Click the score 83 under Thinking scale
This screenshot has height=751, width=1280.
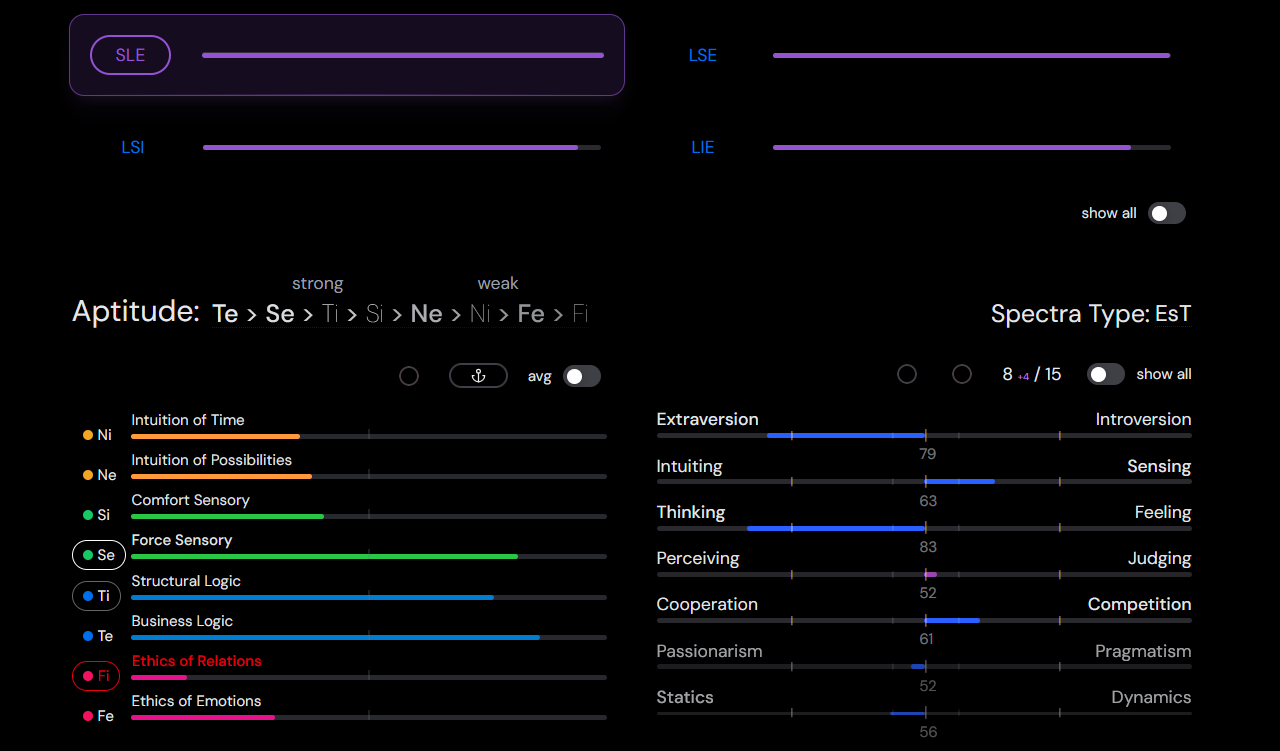pos(928,546)
